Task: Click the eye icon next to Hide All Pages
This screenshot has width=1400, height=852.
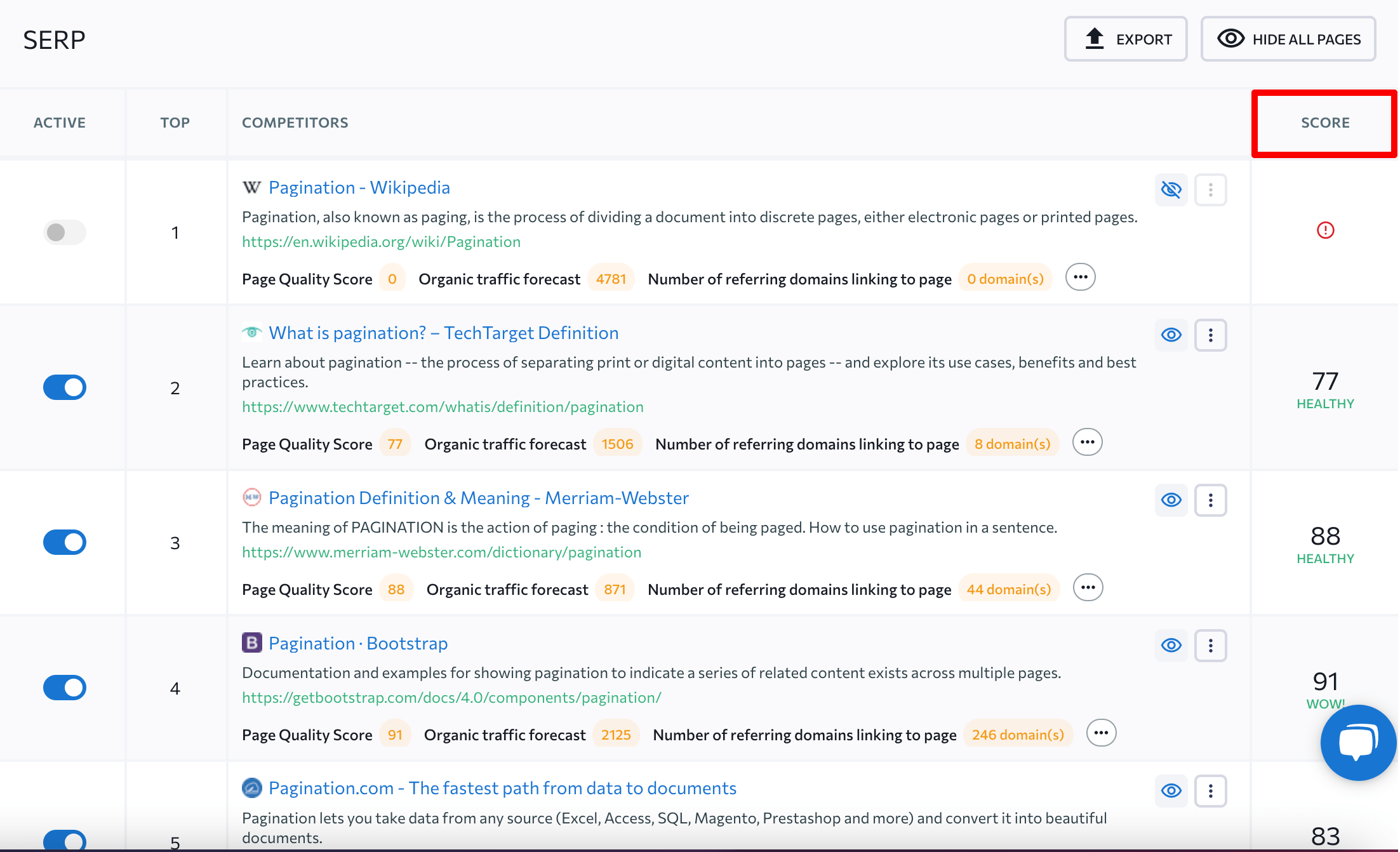Action: [1230, 39]
